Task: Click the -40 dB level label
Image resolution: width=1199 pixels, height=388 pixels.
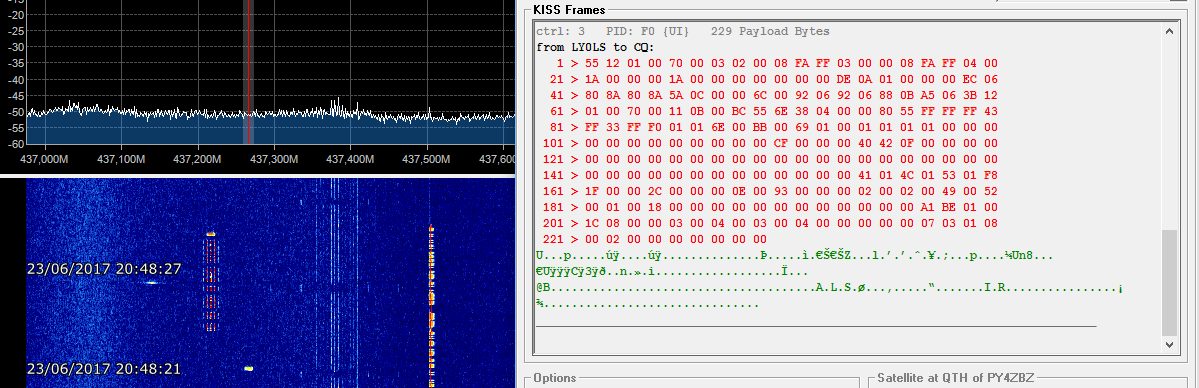Action: click(x=15, y=80)
